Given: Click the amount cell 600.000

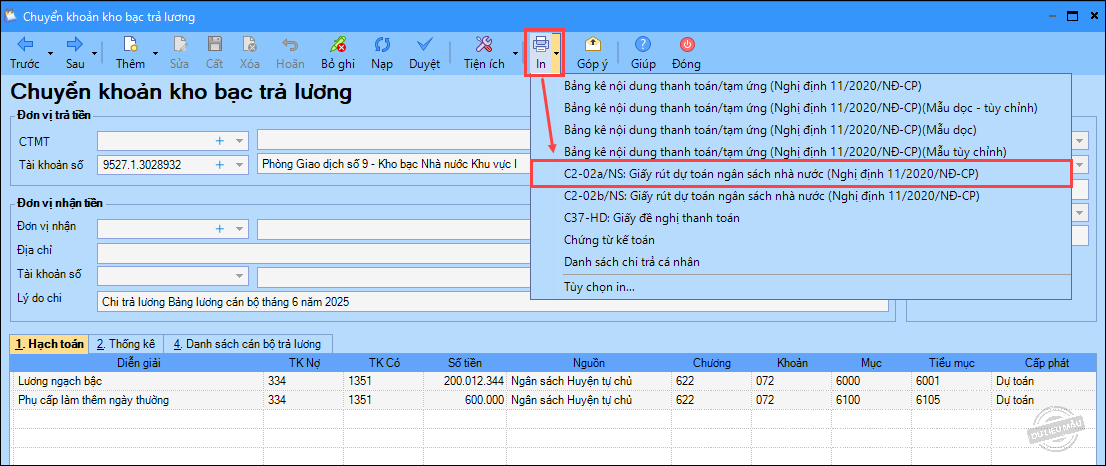Looking at the screenshot, I should (464, 400).
